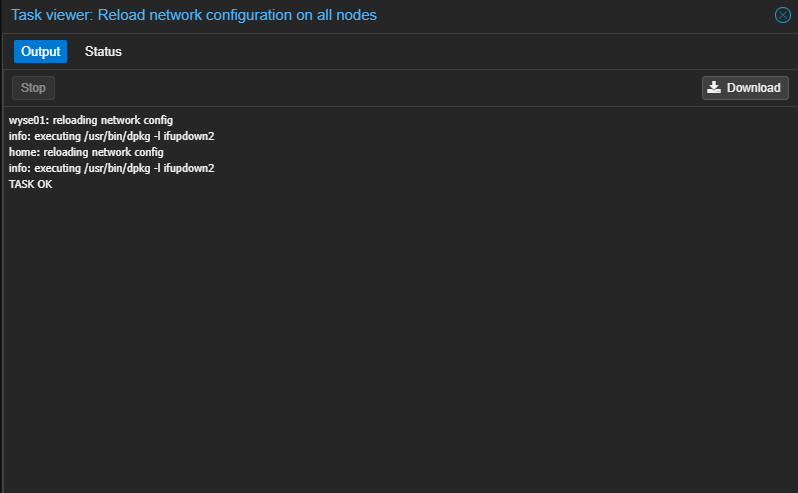Select the 'home: reloading network config' log line
Viewport: 798px width, 493px height.
click(x=86, y=152)
